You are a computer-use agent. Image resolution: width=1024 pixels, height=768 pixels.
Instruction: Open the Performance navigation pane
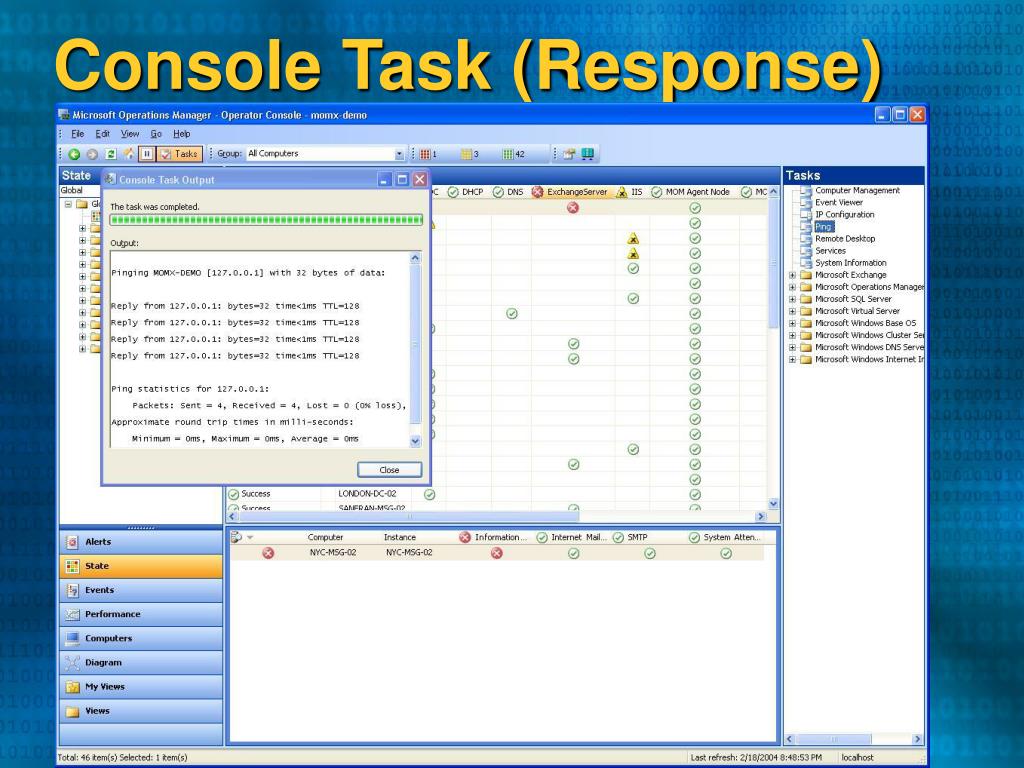click(x=141, y=615)
